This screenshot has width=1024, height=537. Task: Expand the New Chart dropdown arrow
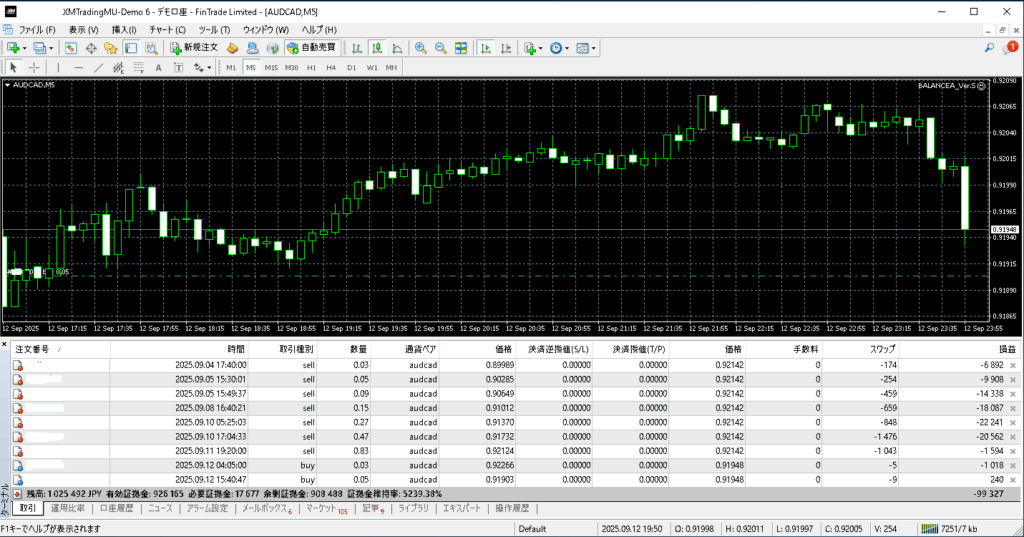pos(23,47)
